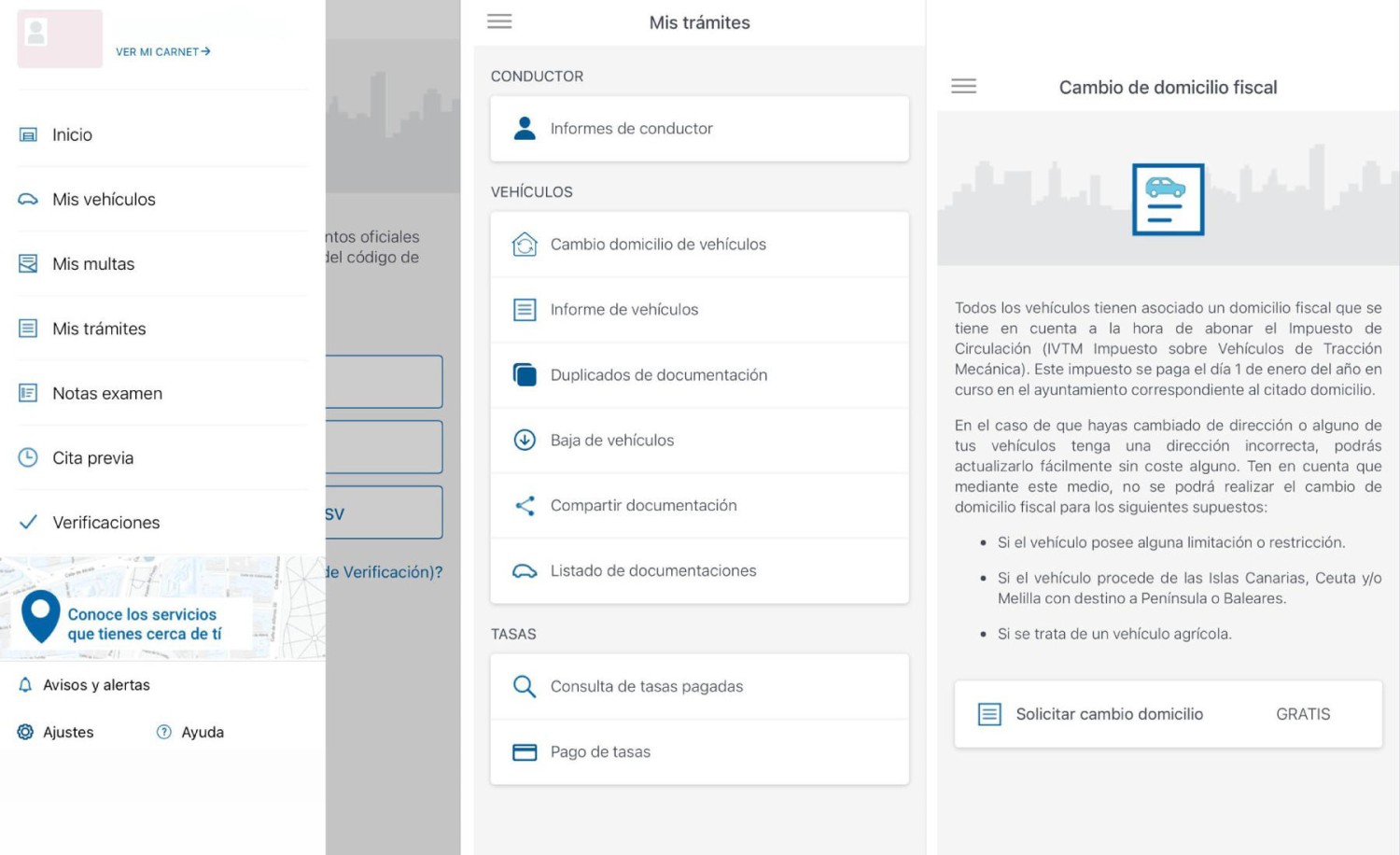The height and width of the screenshot is (855, 1400).
Task: Select Inicio in the side menu
Action: click(x=72, y=135)
